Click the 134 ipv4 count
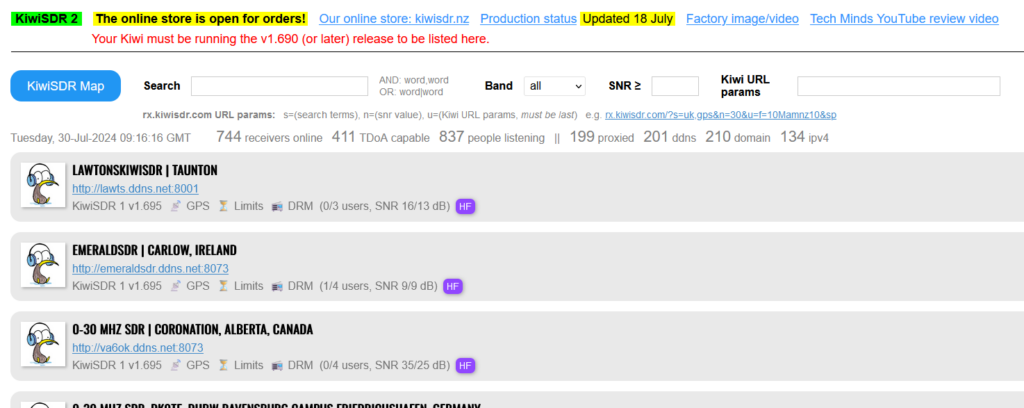1024x408 pixels. pos(805,137)
